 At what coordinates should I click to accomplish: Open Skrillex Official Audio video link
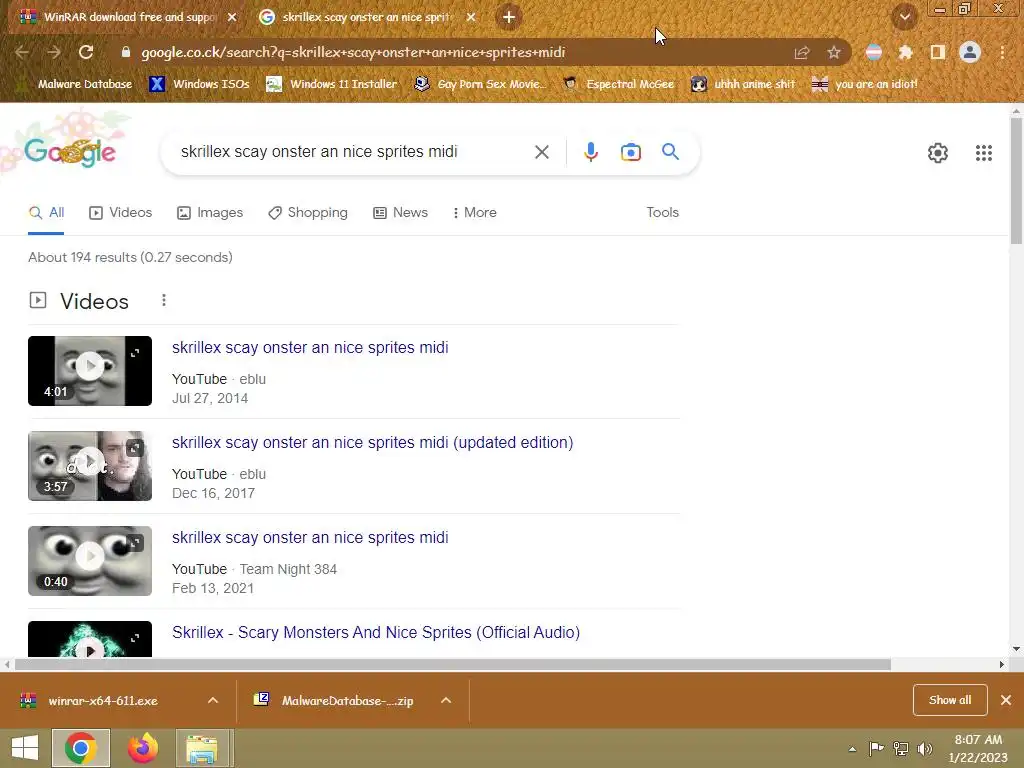click(x=376, y=633)
